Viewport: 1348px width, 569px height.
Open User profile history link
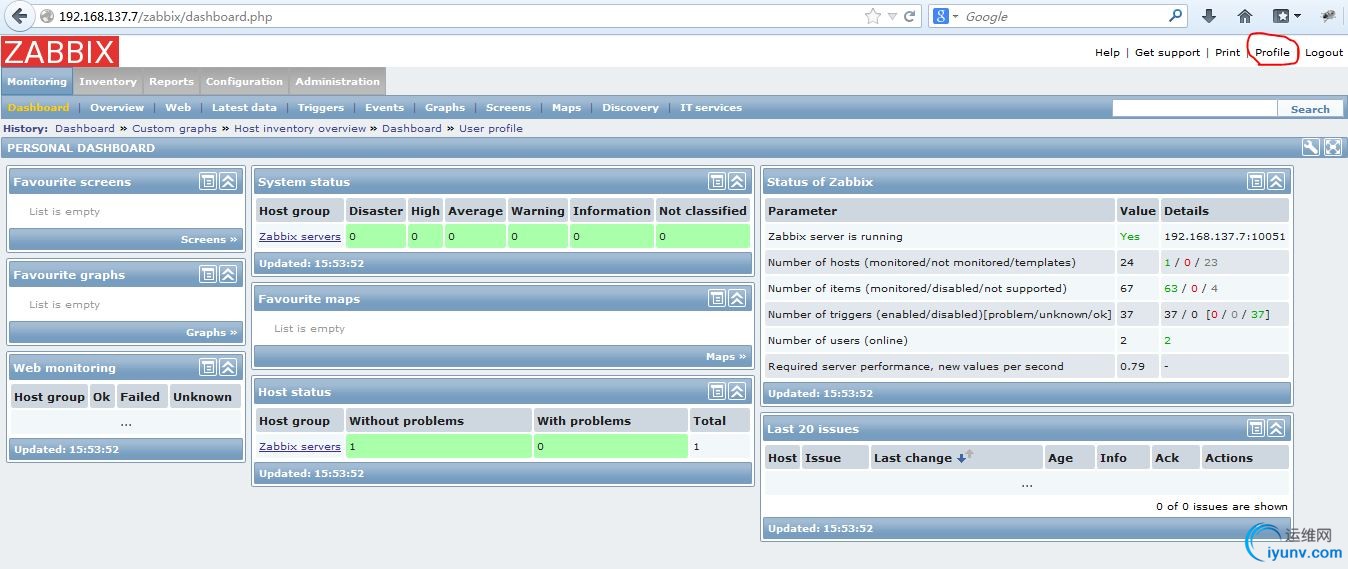tap(491, 129)
